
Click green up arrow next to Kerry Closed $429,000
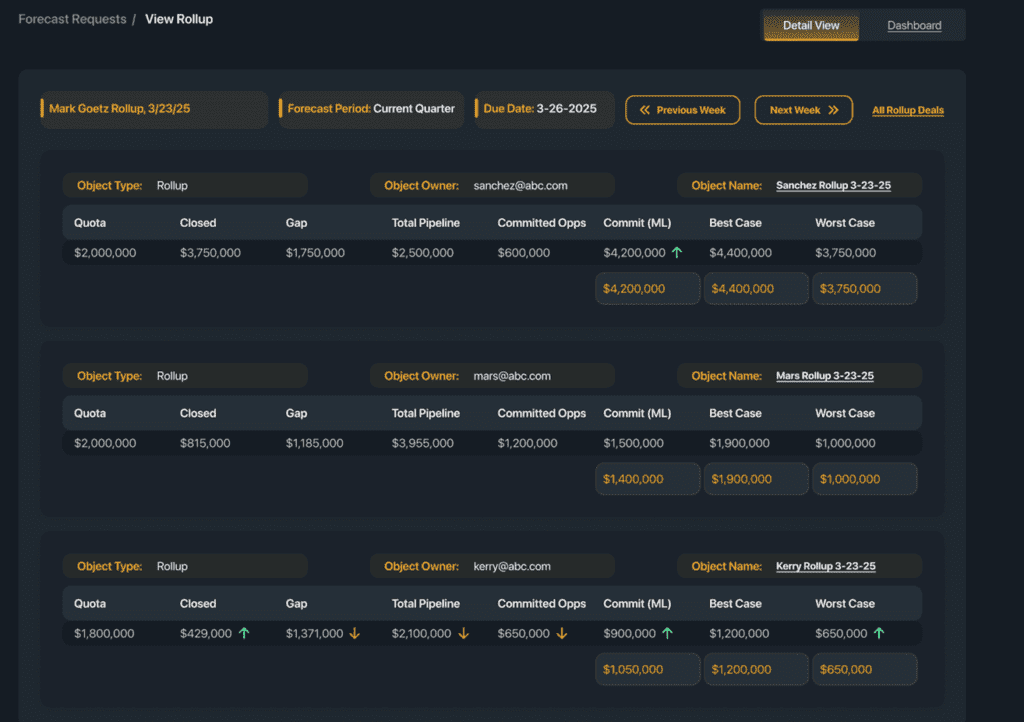pos(244,633)
